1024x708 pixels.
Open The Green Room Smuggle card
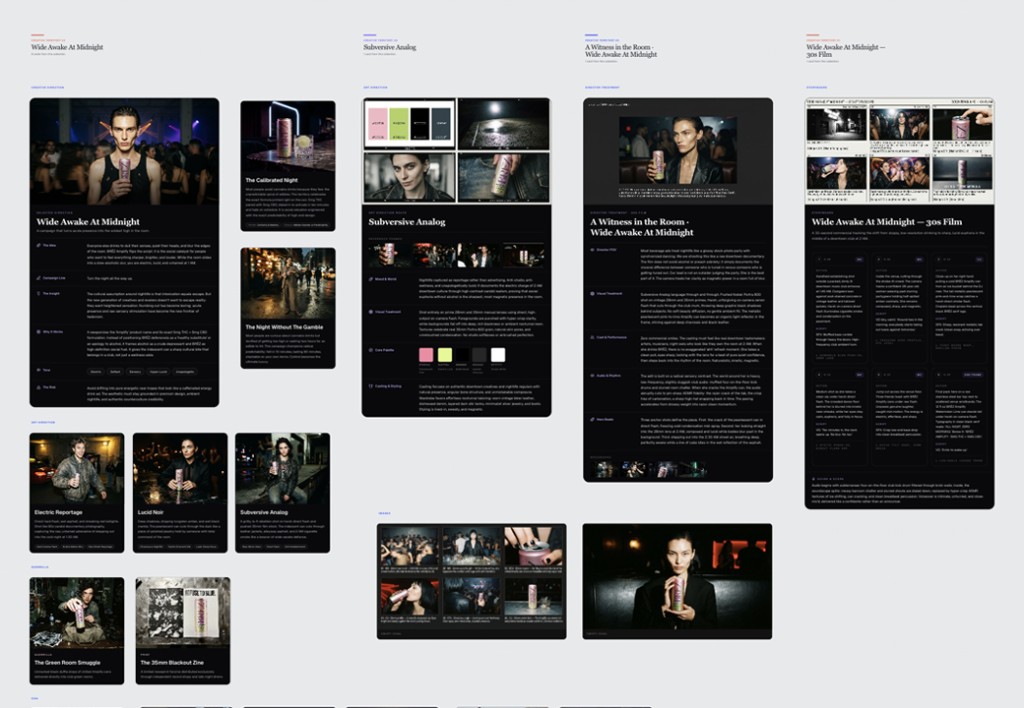77,630
